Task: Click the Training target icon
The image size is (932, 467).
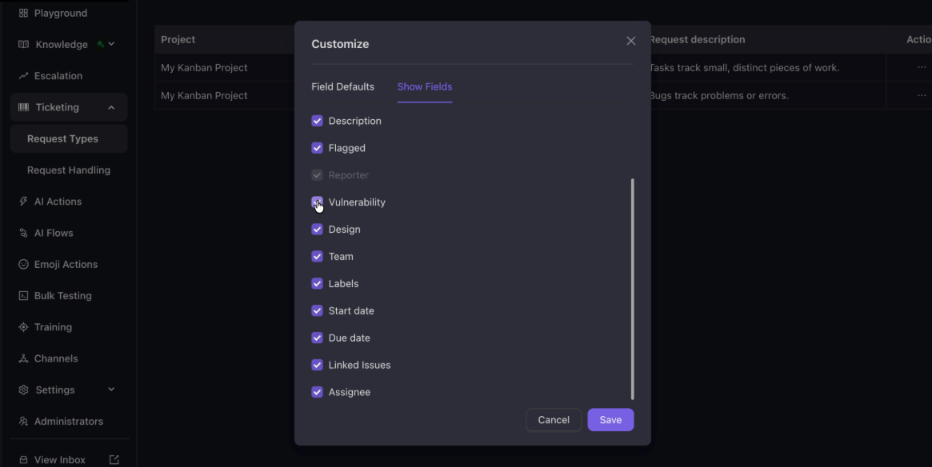Action: 23,327
